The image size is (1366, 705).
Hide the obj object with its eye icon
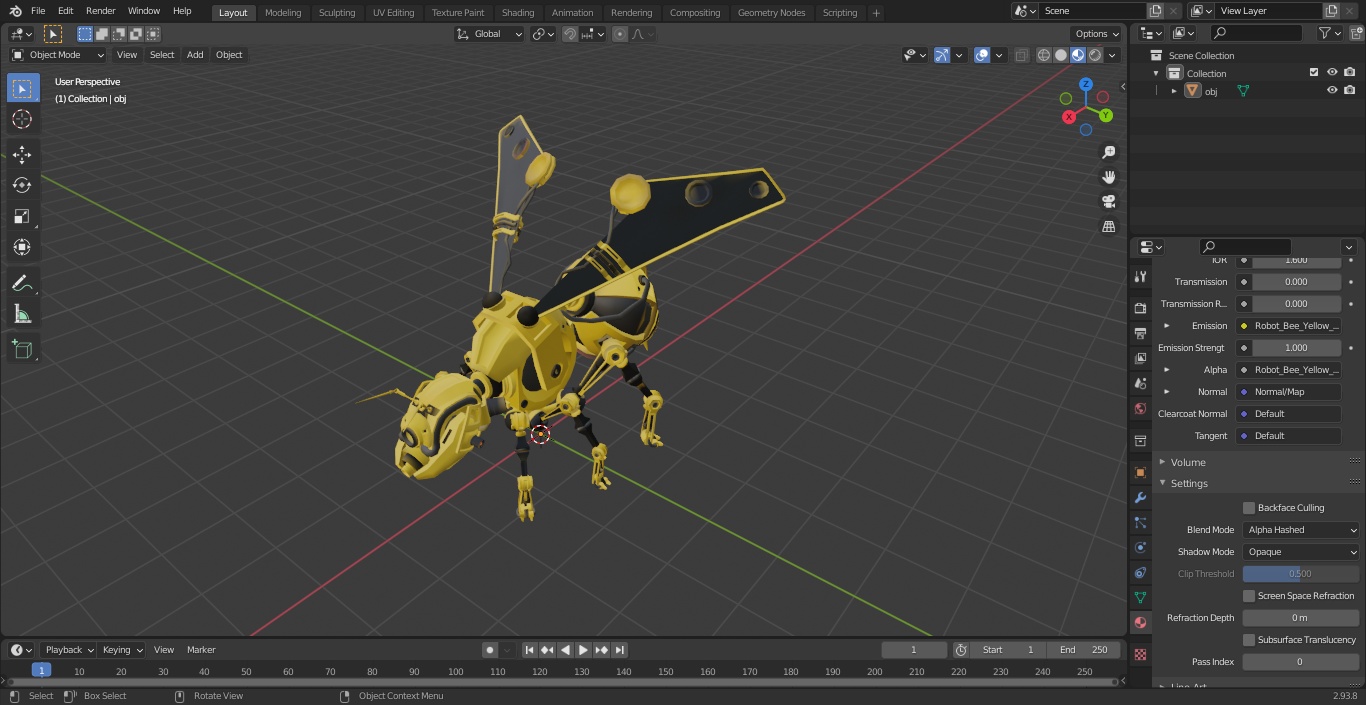pos(1332,91)
